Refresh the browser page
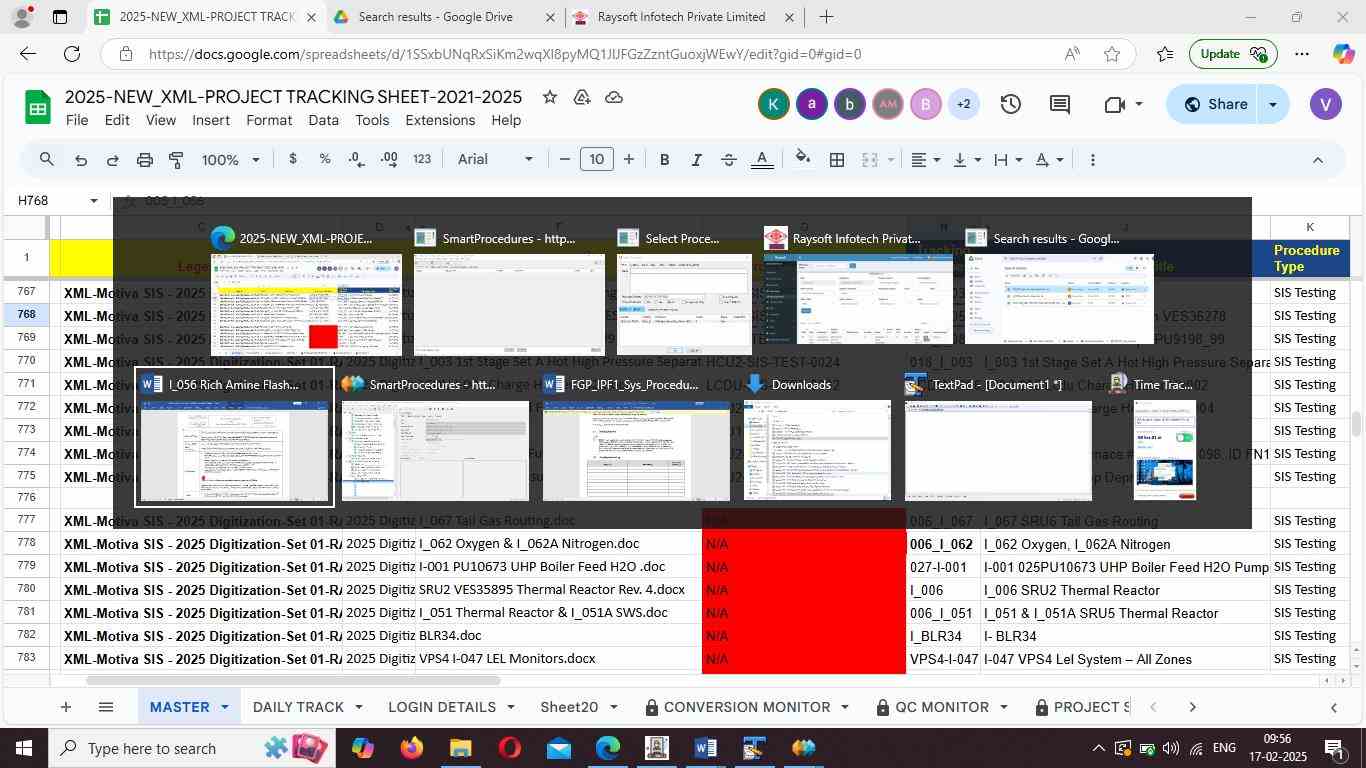The image size is (1366, 768). (x=72, y=54)
